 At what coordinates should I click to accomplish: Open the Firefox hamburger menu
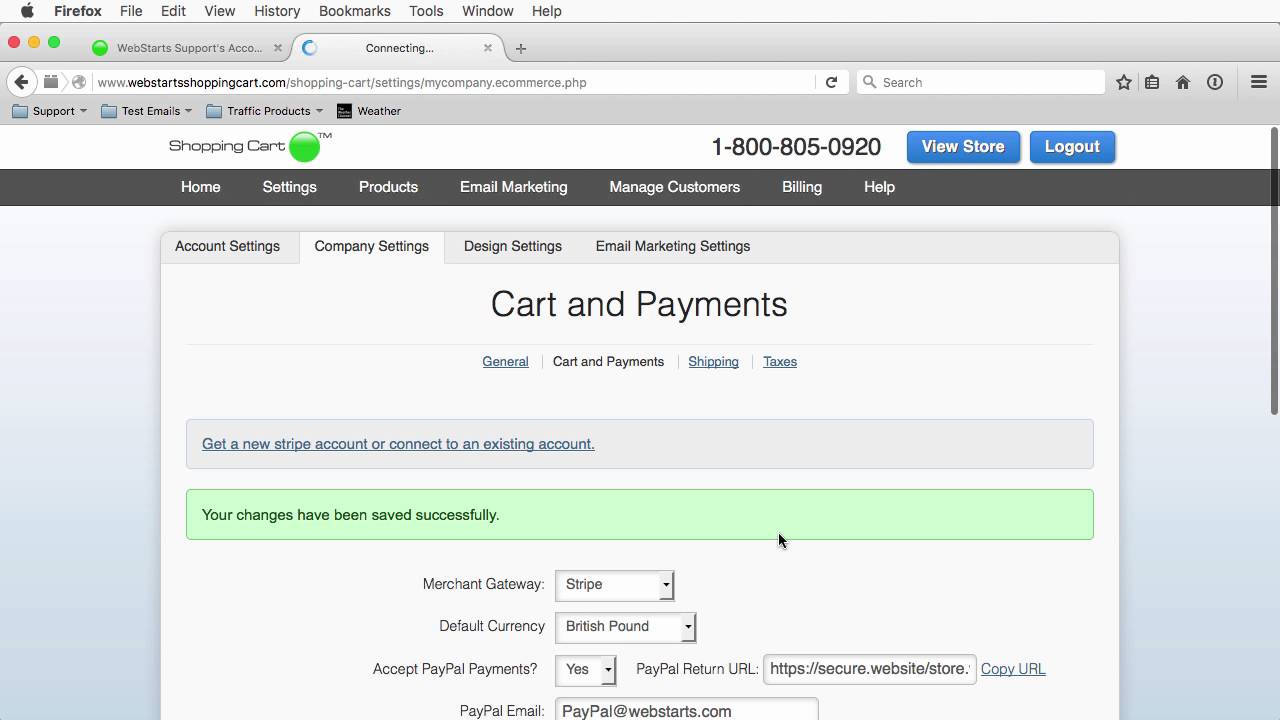[x=1259, y=82]
